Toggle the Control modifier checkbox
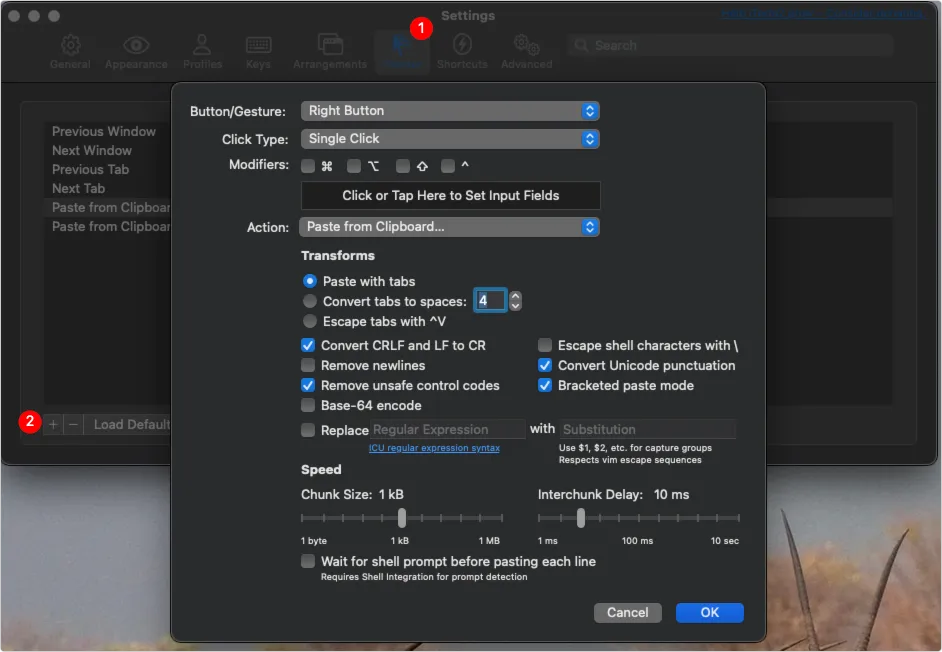This screenshot has height=652, width=942. pyautogui.click(x=448, y=166)
